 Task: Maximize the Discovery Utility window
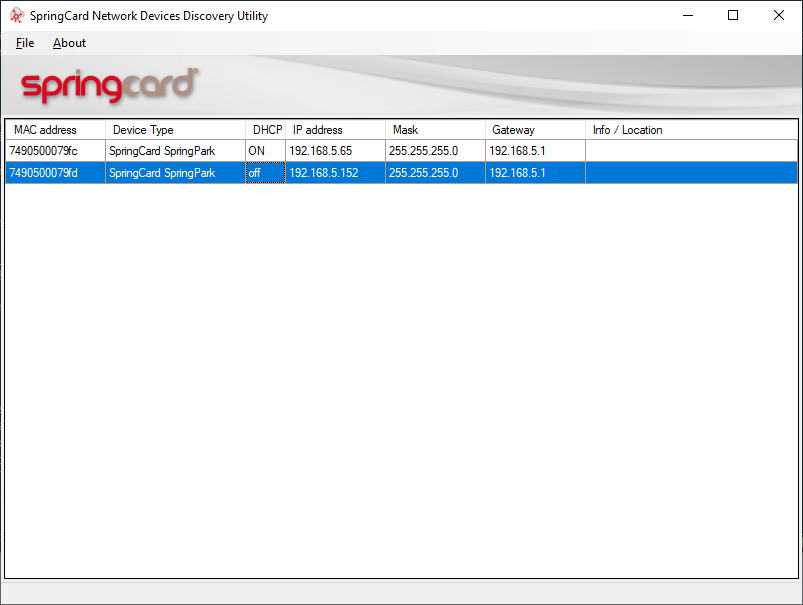coord(733,15)
